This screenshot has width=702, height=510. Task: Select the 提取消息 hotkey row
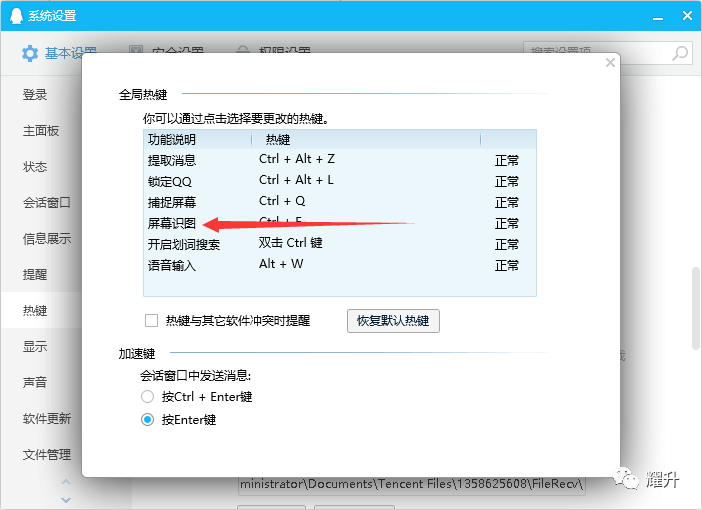pos(340,160)
